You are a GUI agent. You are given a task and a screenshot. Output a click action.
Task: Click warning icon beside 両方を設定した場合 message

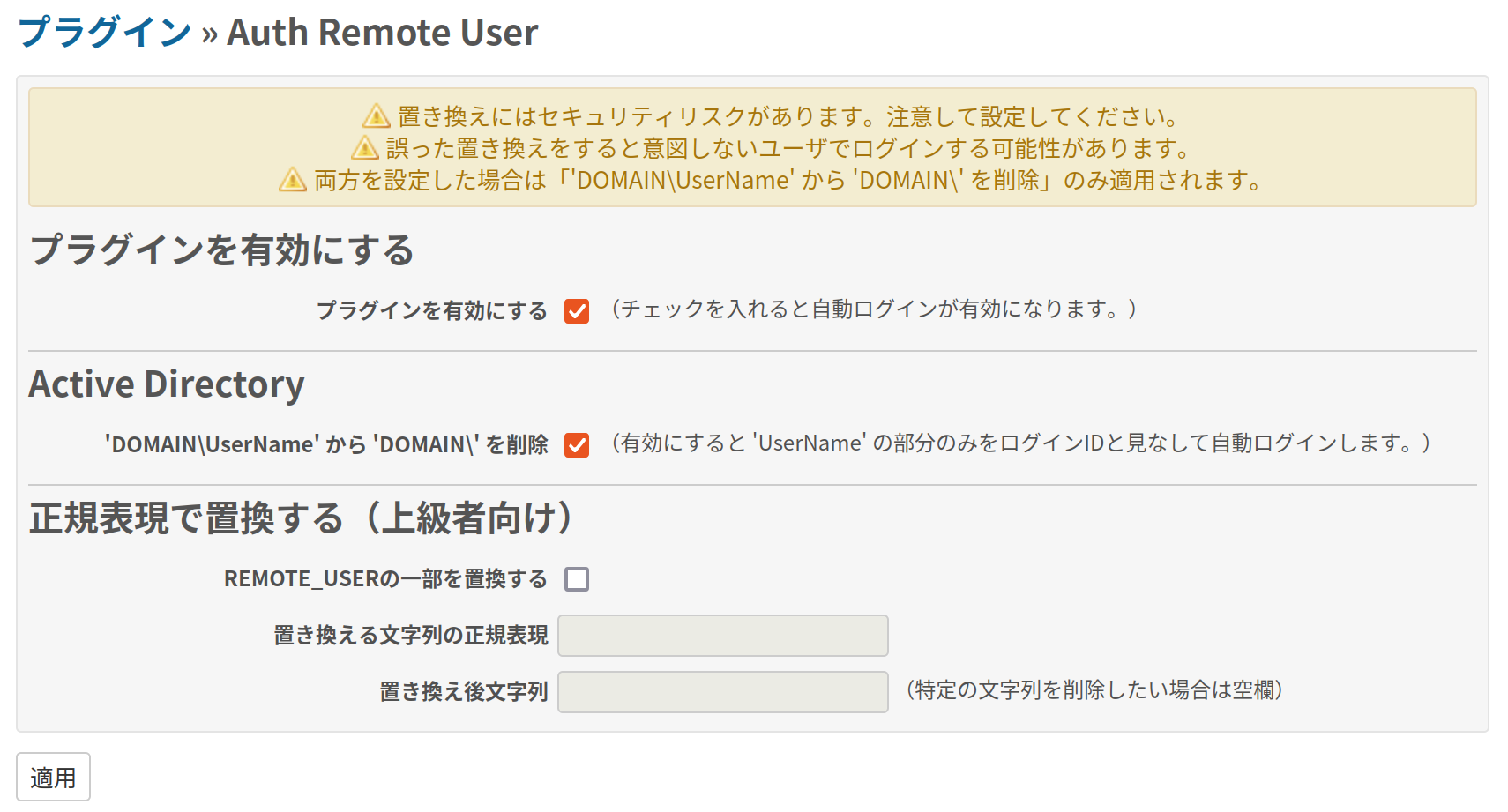click(293, 180)
